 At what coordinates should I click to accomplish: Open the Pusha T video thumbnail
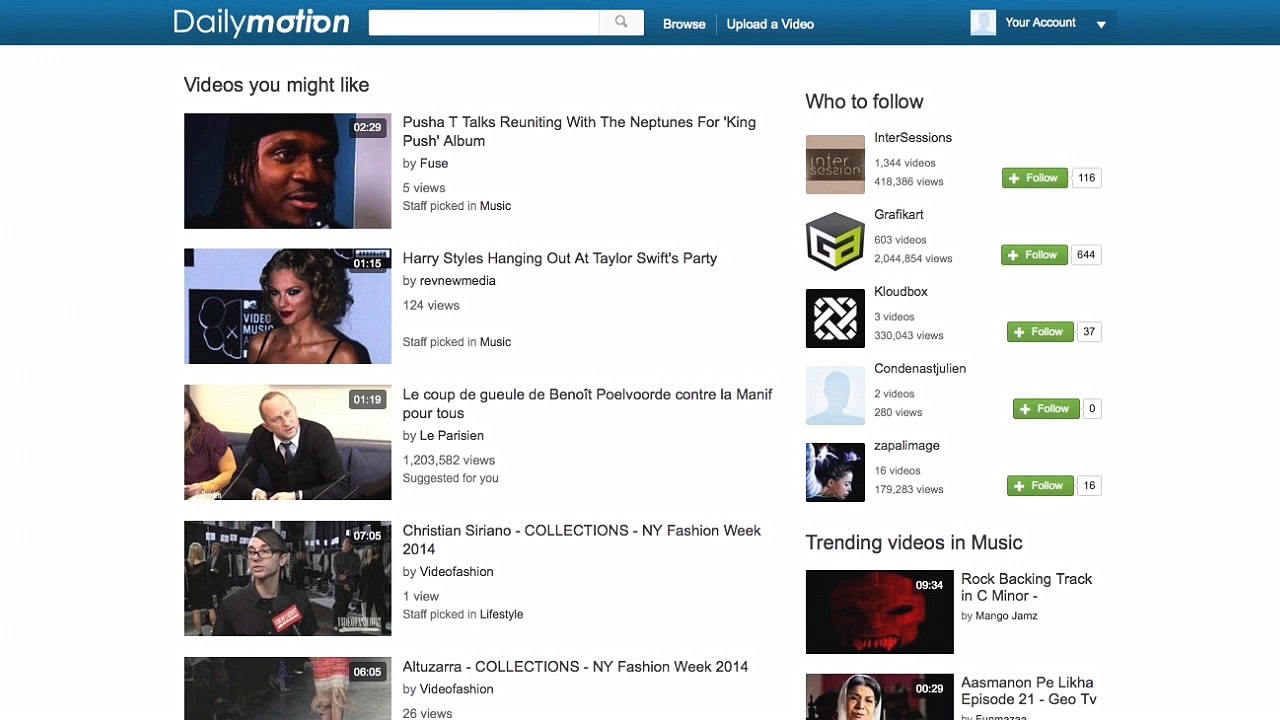(x=288, y=171)
